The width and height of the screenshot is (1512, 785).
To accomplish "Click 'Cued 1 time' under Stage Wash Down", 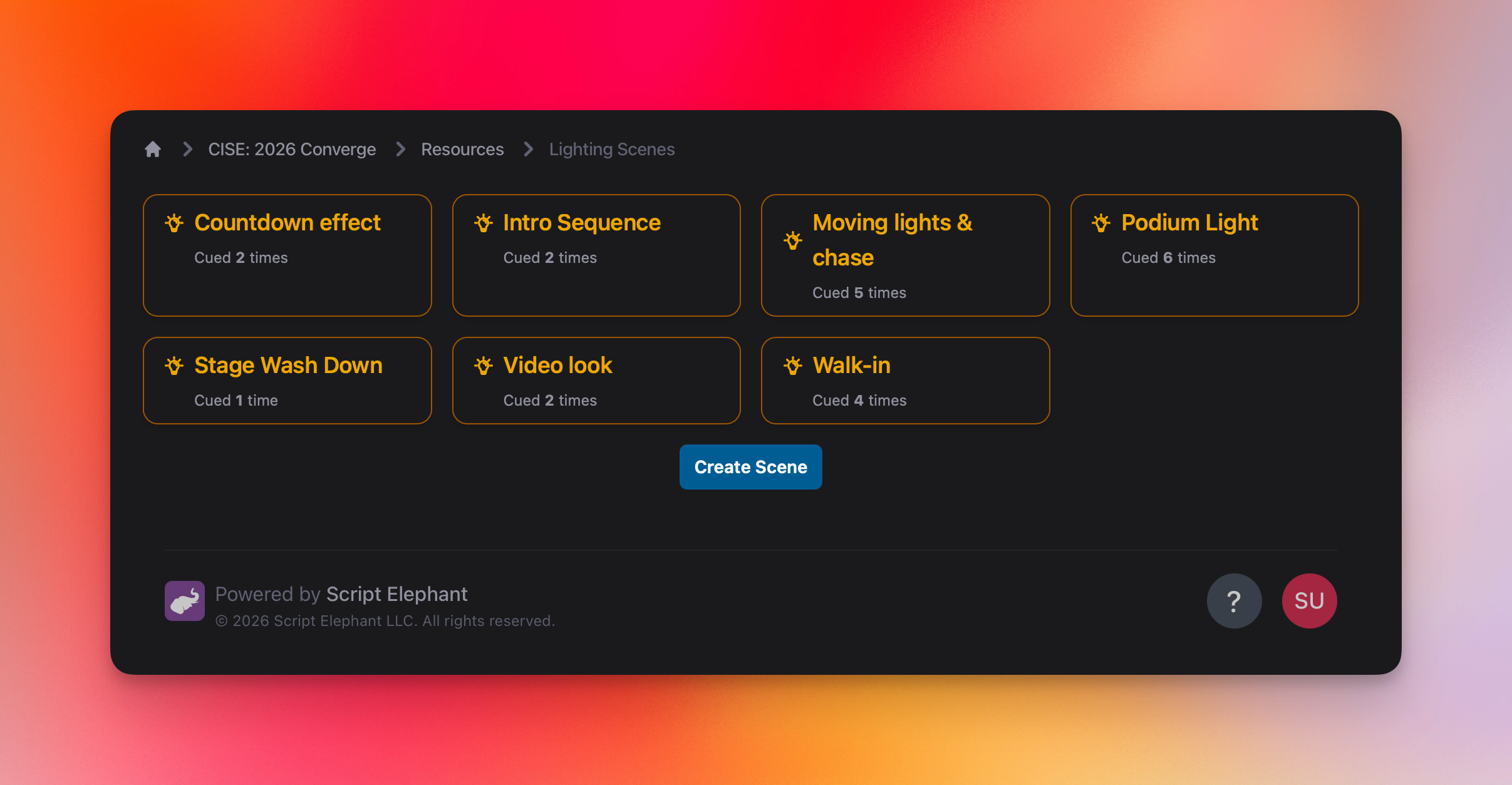I will coord(236,401).
